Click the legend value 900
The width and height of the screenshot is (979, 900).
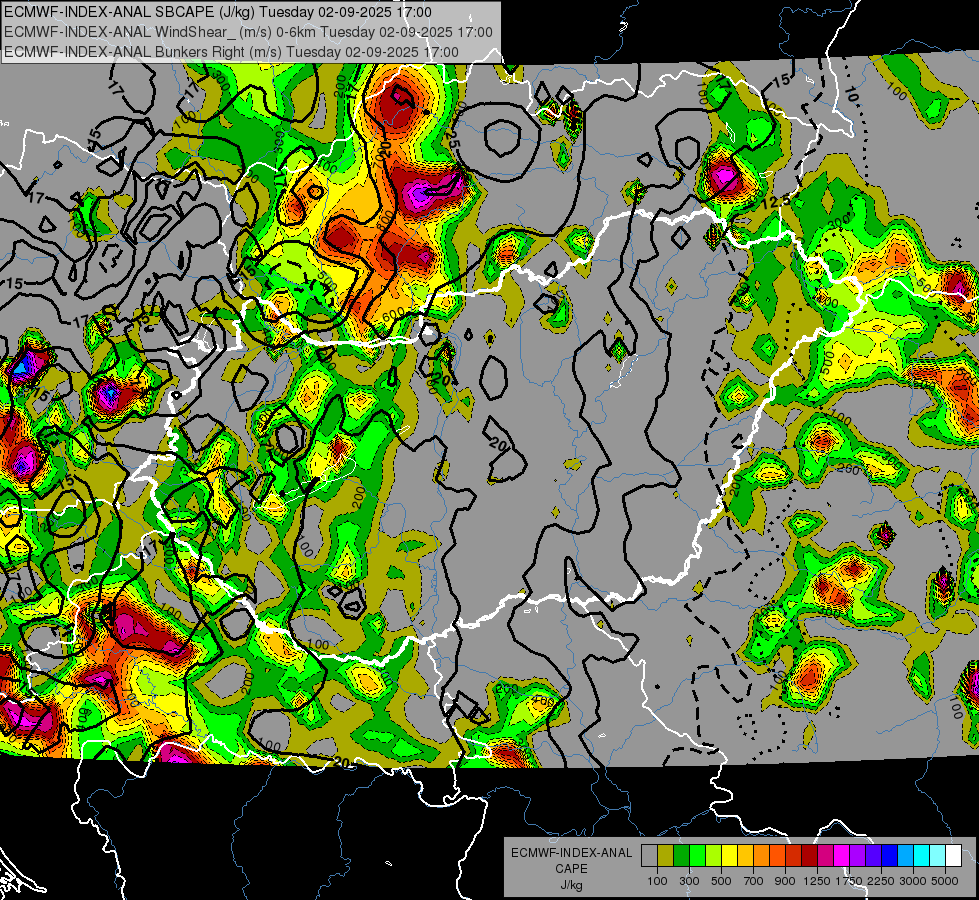pyautogui.click(x=785, y=881)
